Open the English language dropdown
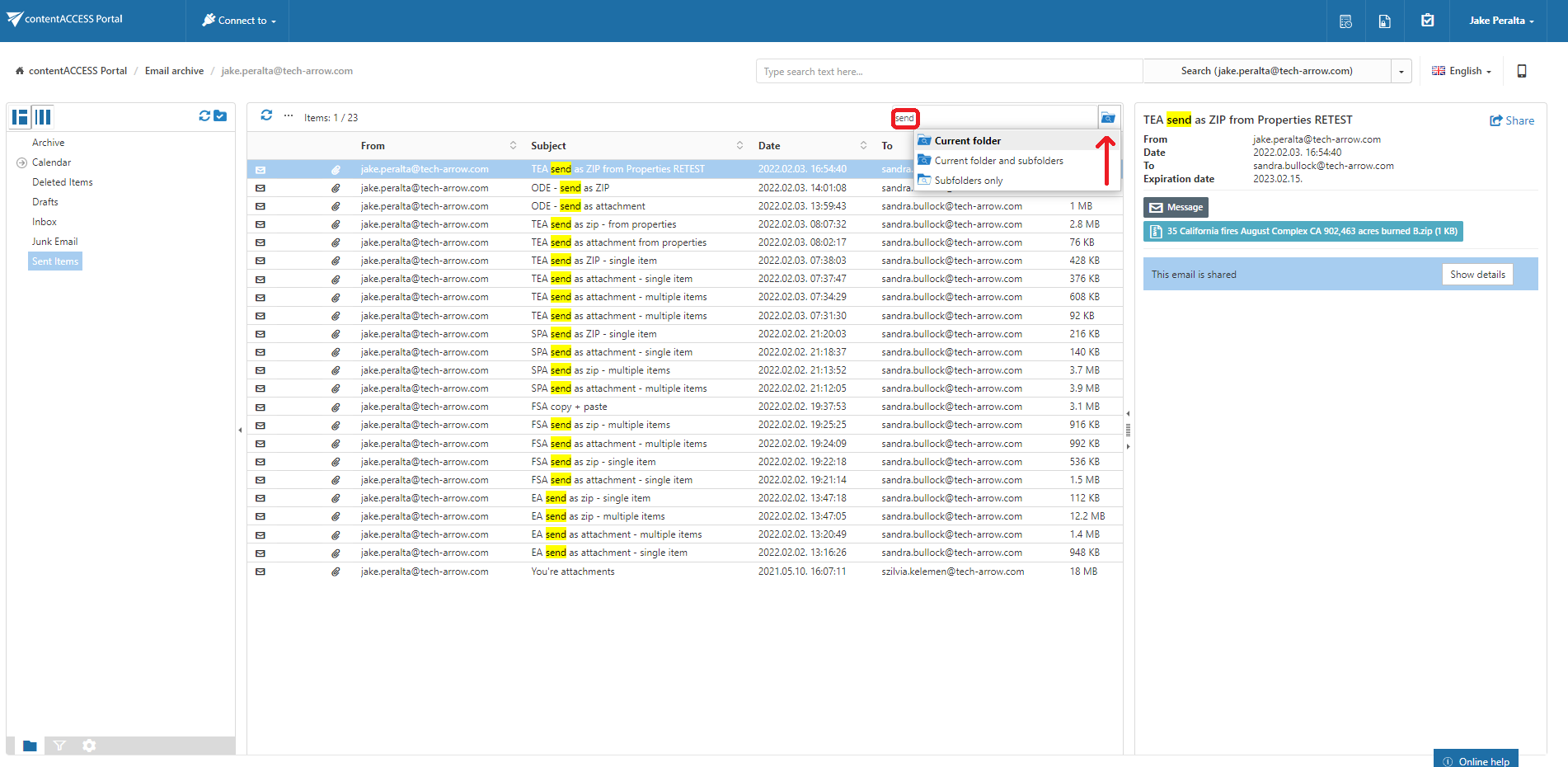Viewport: 1568px width, 767px height. coord(1462,71)
